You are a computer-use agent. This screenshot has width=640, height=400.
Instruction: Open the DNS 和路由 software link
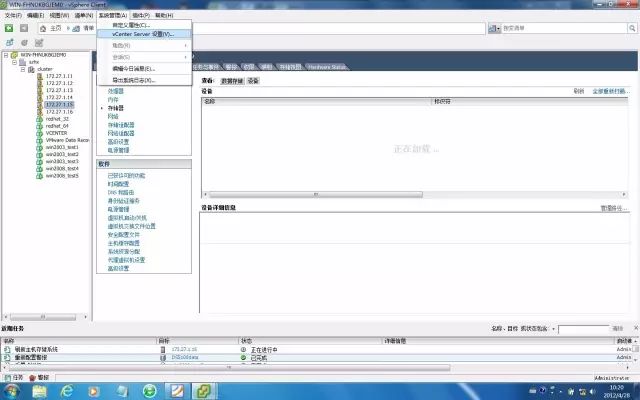(x=121, y=192)
